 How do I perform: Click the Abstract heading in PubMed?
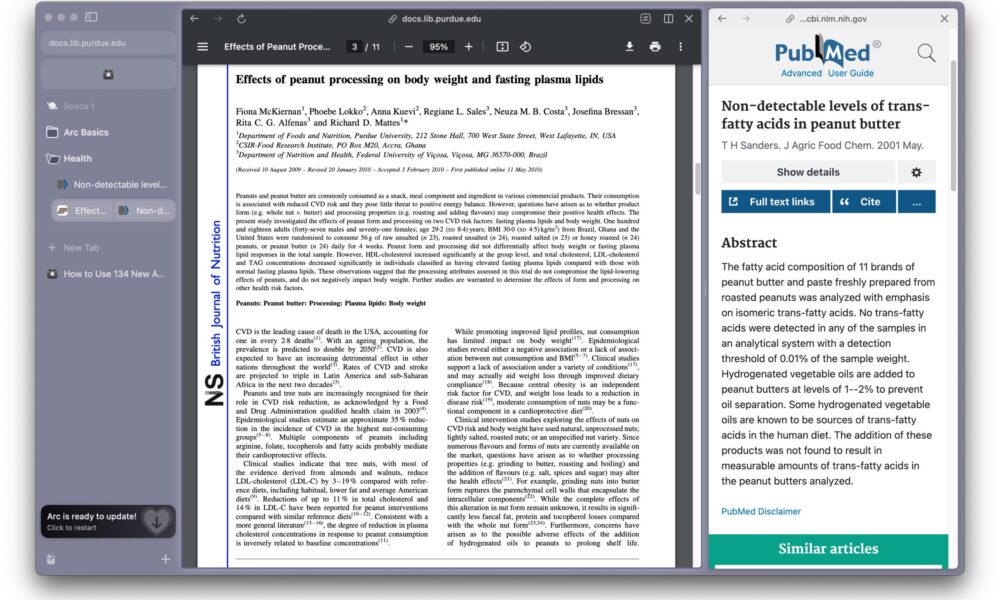[x=749, y=243]
